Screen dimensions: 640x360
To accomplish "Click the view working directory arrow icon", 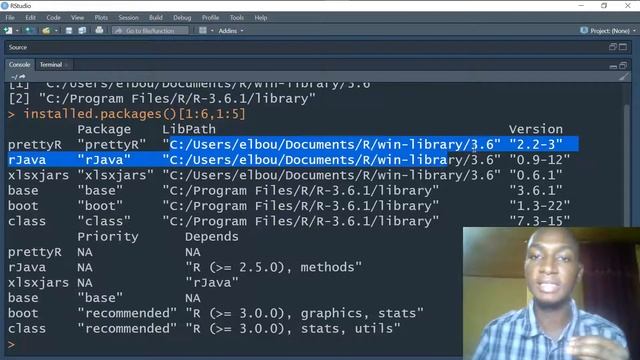I will coord(22,76).
